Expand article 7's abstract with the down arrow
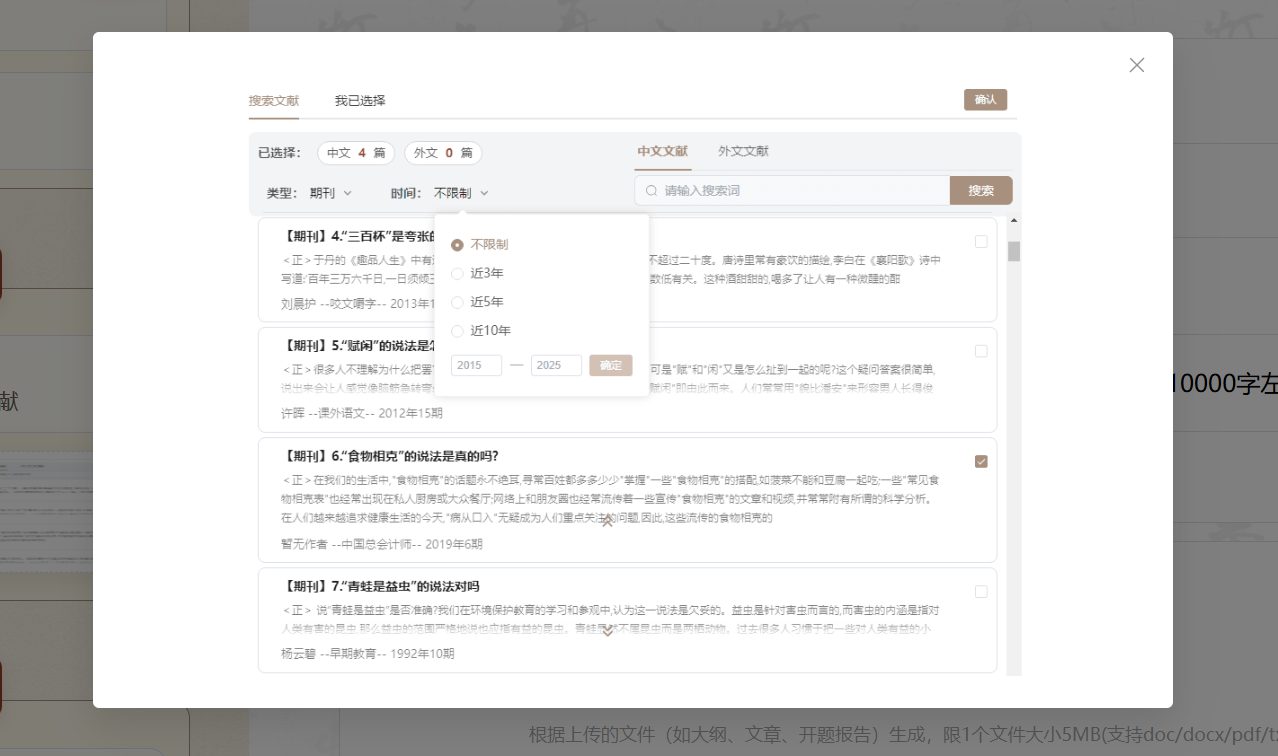The image size is (1278, 756). pyautogui.click(x=607, y=630)
